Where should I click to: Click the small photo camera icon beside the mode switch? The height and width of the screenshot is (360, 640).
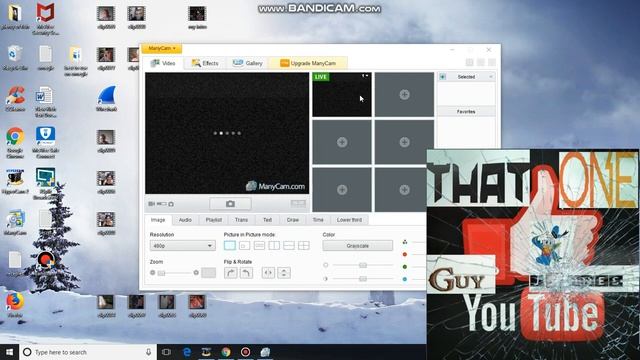171,204
